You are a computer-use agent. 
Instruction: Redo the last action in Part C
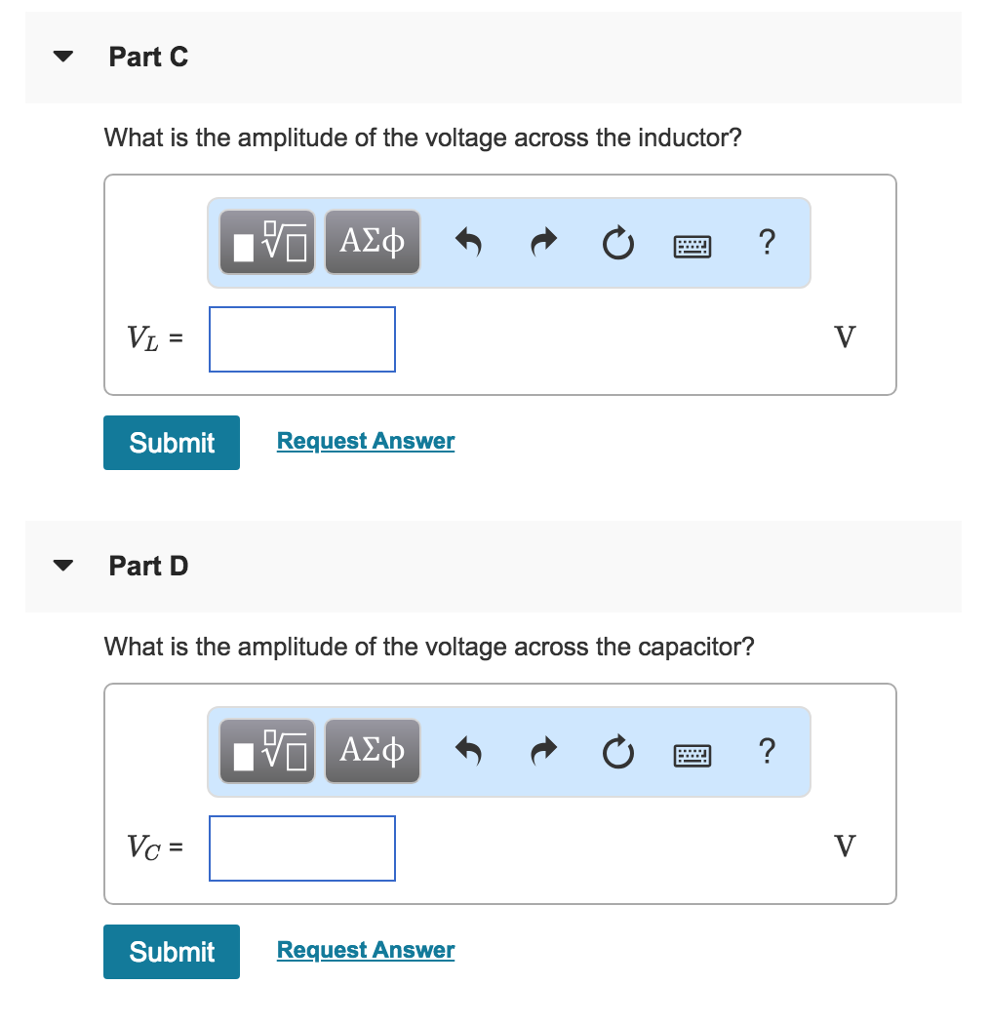point(543,242)
